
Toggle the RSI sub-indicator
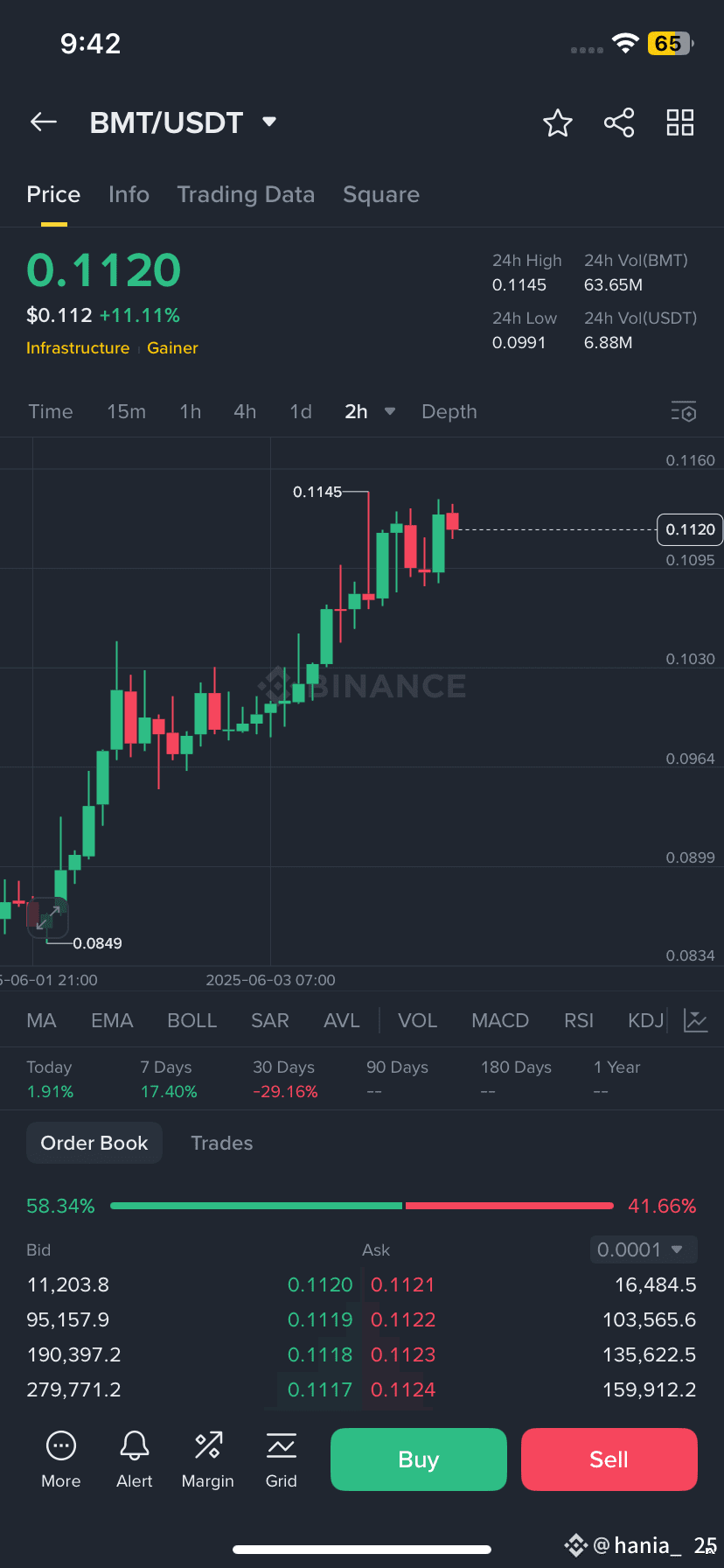click(x=579, y=1020)
